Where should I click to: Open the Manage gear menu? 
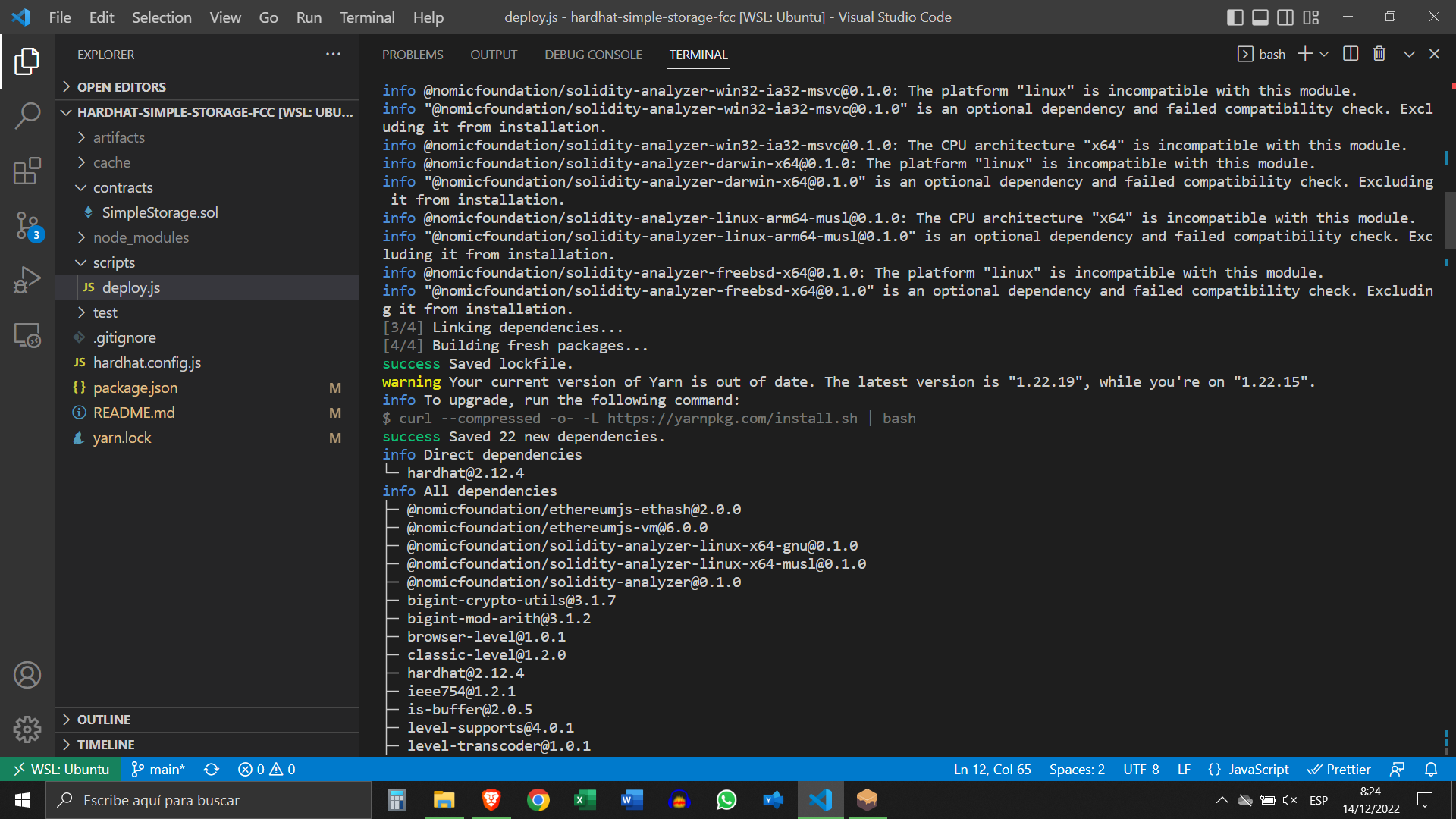pos(27,729)
